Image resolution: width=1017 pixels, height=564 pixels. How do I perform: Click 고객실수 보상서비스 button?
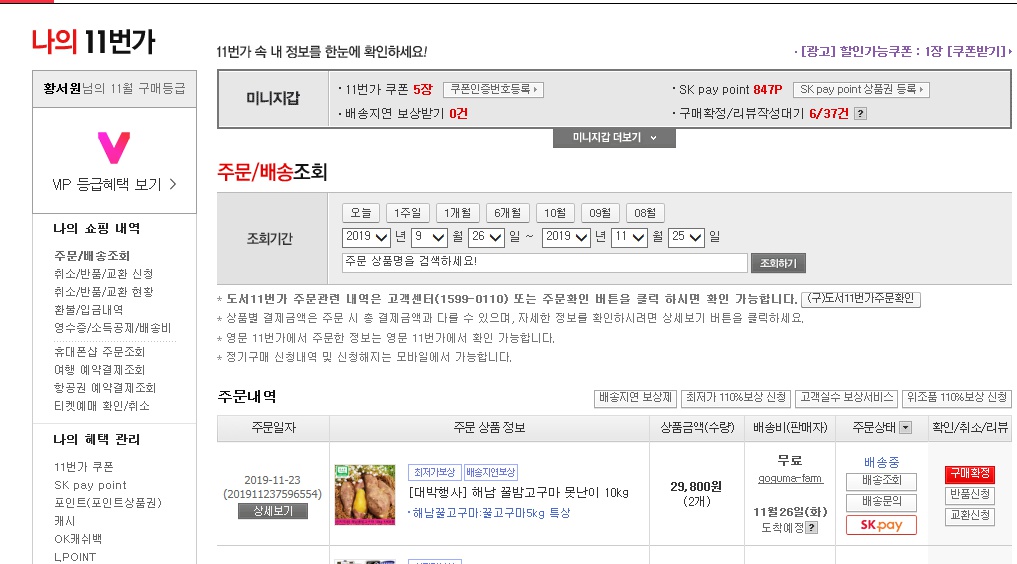click(x=846, y=398)
